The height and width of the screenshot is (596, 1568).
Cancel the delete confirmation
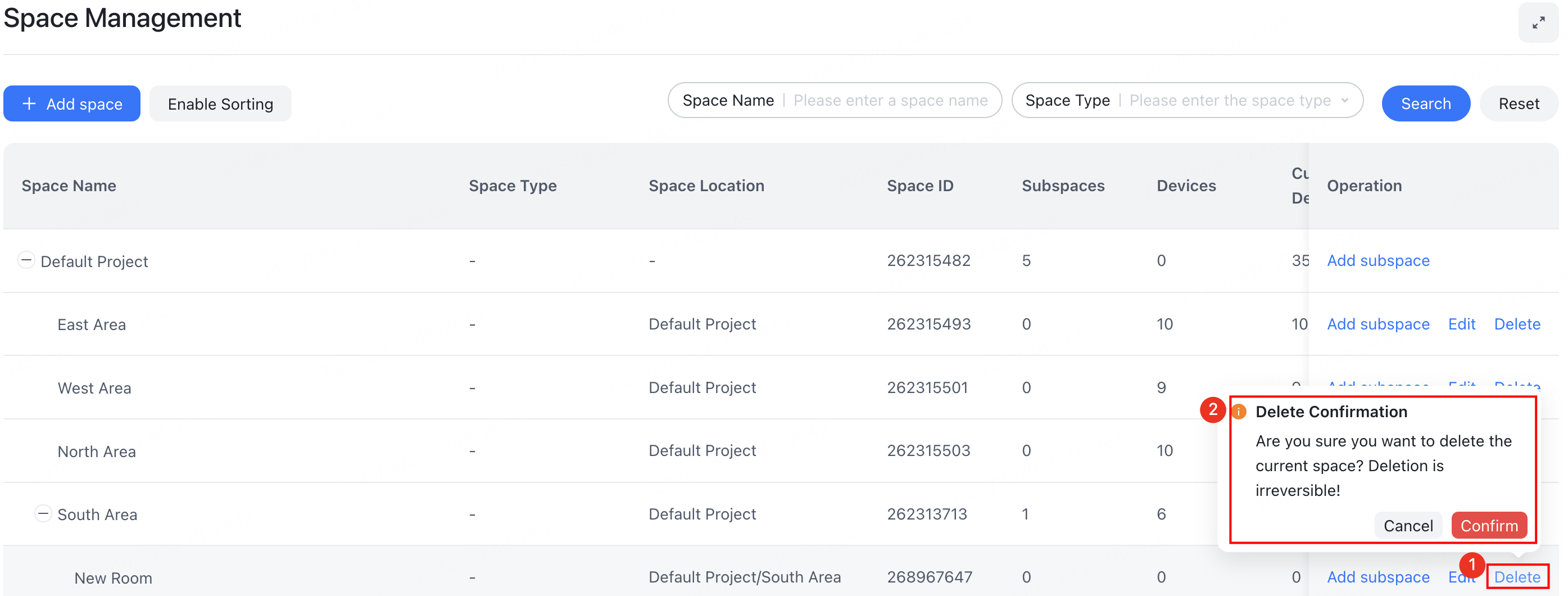(1408, 525)
